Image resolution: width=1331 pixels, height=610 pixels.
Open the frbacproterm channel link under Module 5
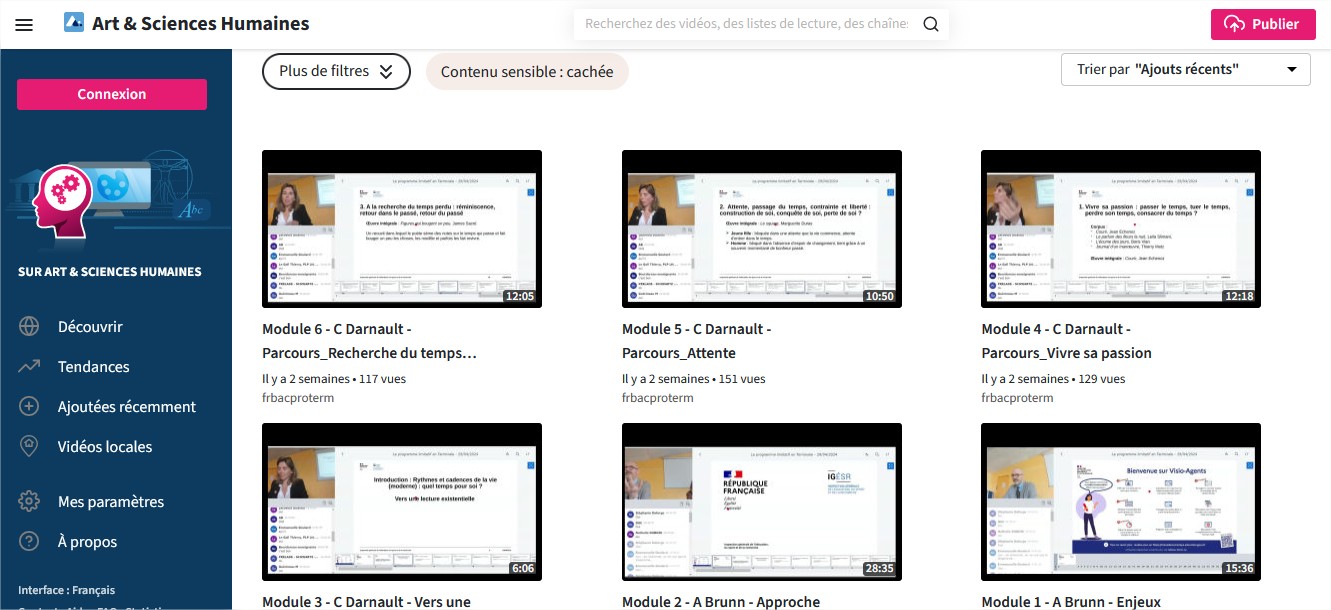click(x=657, y=398)
